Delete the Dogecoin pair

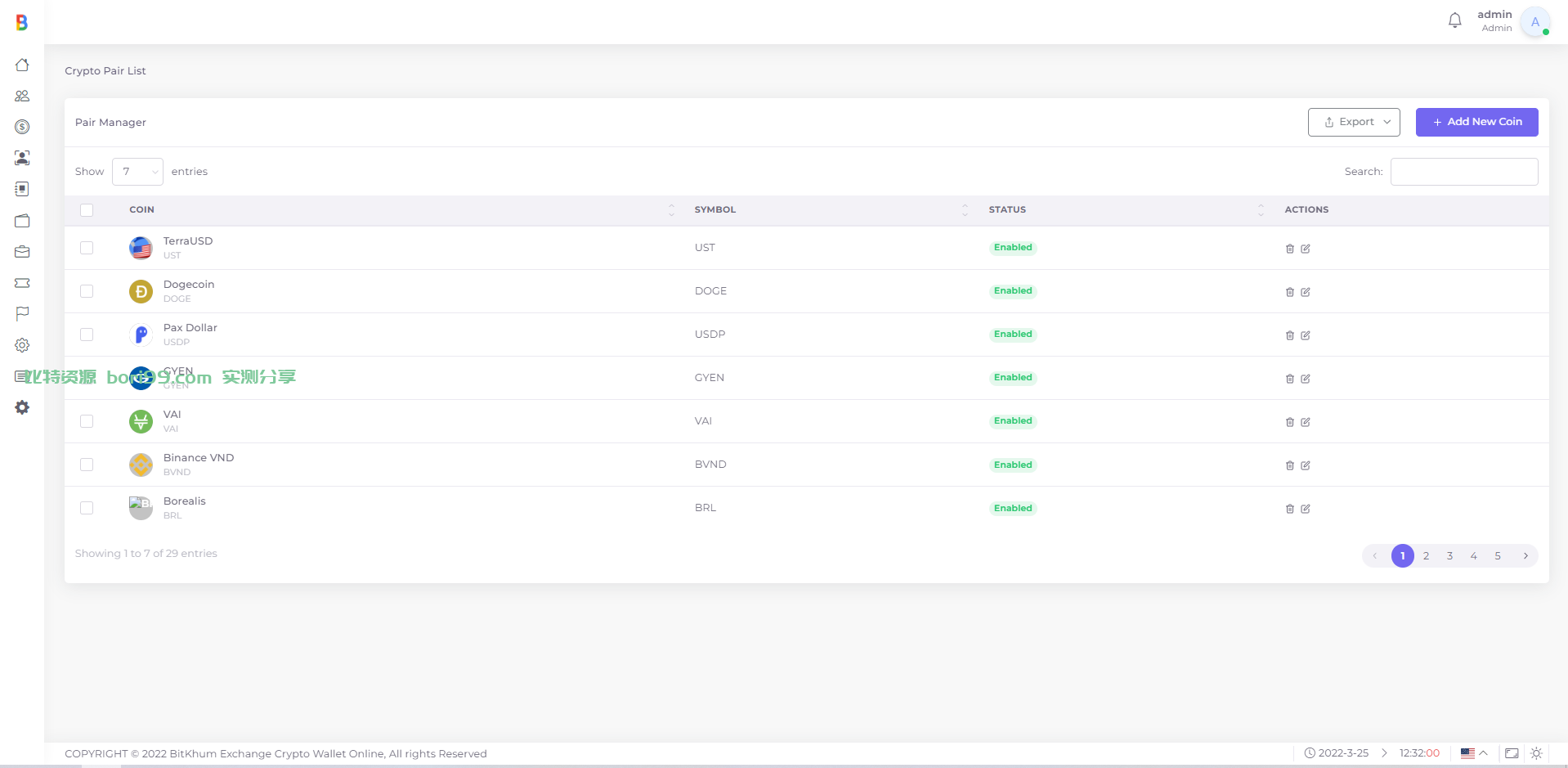1290,292
